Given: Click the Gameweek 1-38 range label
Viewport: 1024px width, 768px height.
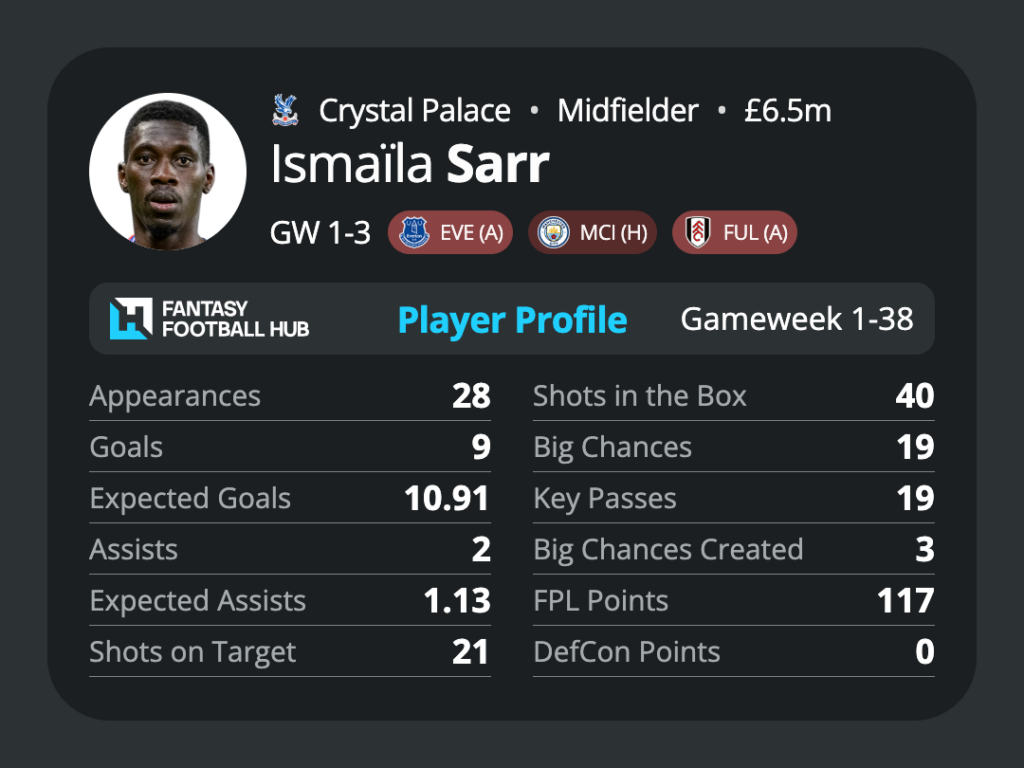Looking at the screenshot, I should 797,319.
